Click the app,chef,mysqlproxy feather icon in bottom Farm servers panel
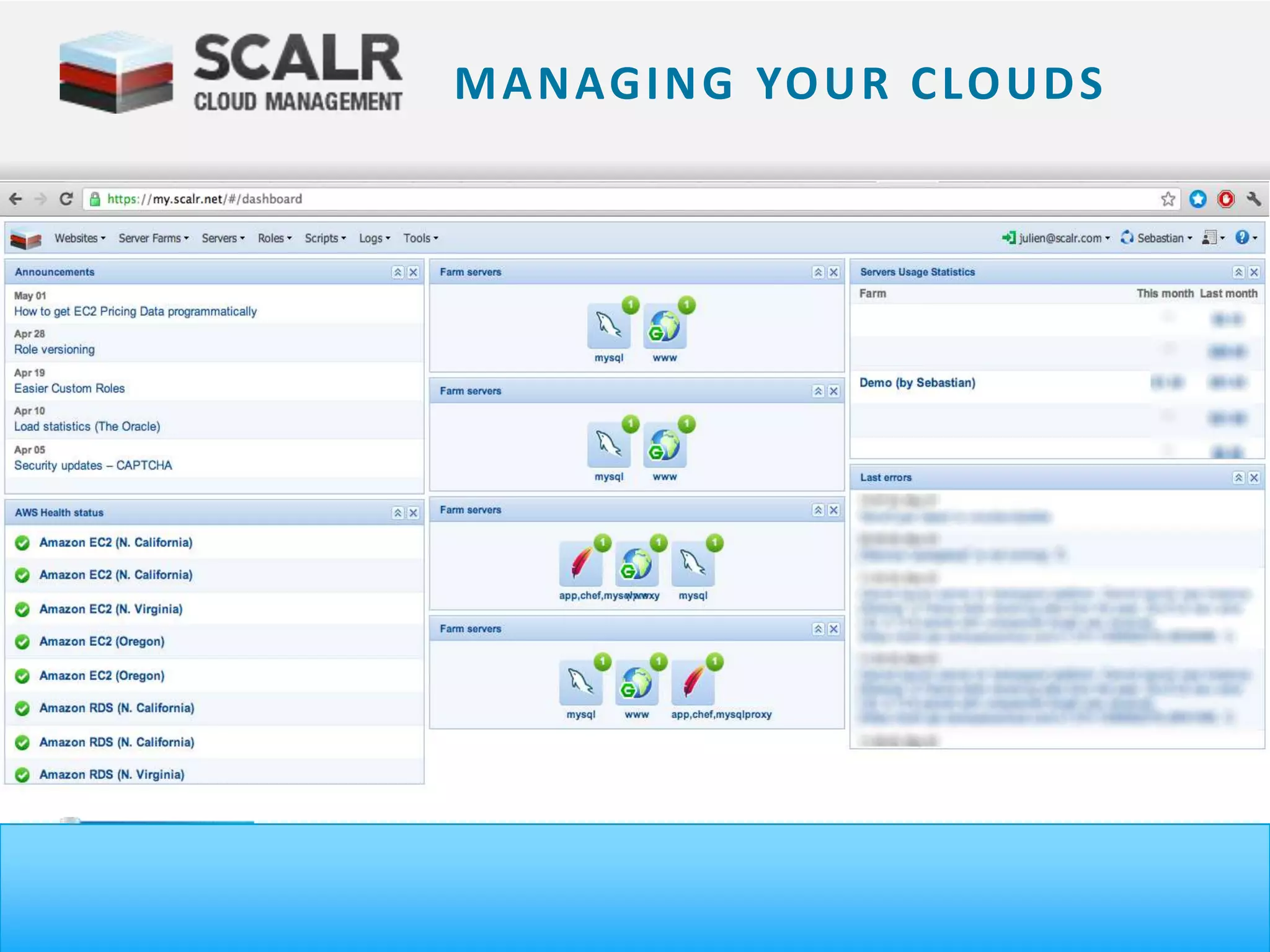Screen dimensions: 1270x952 point(693,683)
